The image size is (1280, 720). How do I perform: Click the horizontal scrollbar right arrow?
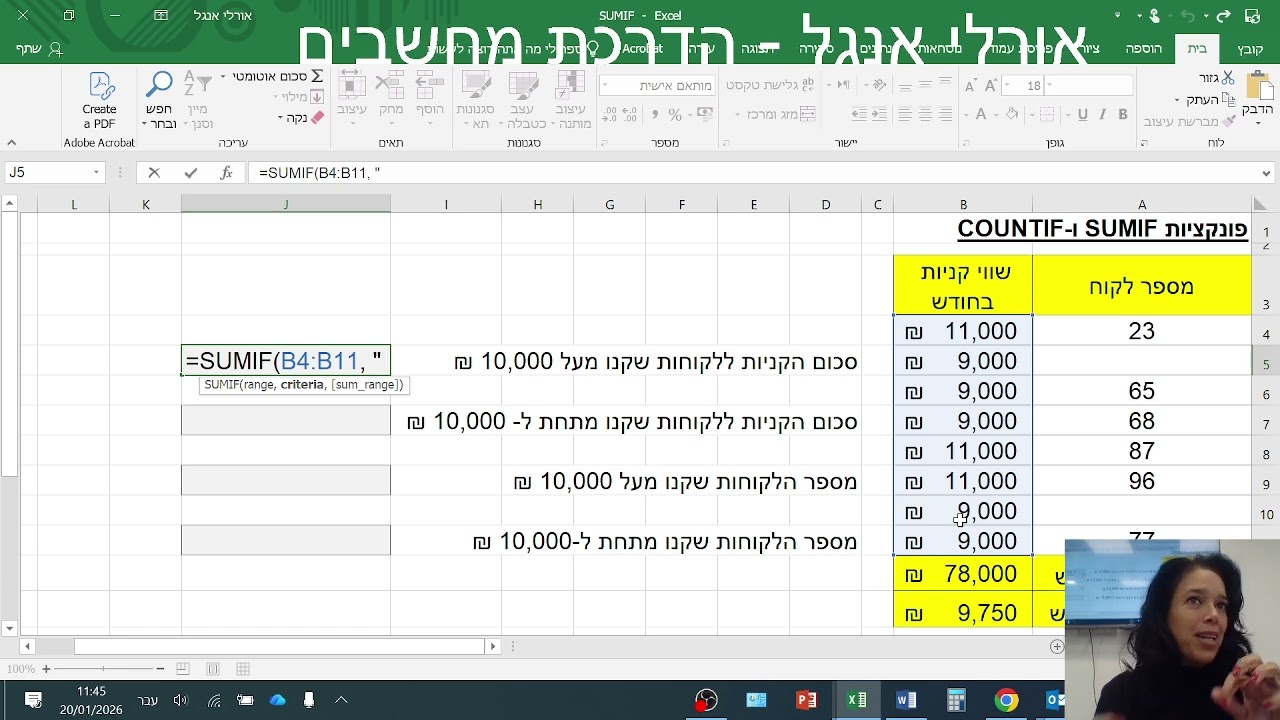[x=492, y=646]
